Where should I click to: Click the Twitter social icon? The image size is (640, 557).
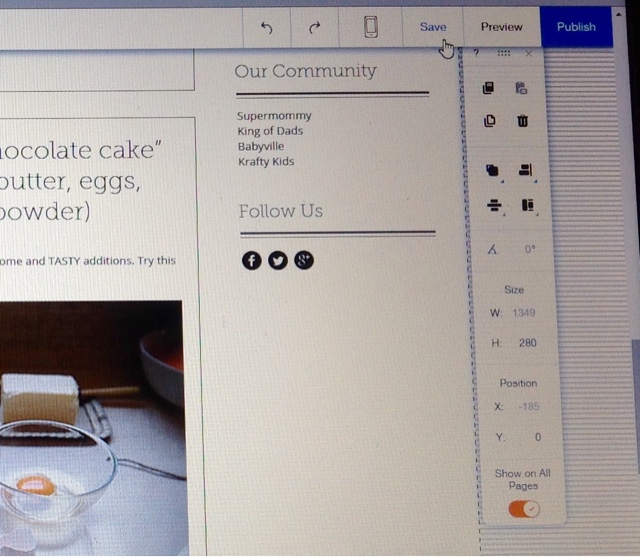click(278, 260)
